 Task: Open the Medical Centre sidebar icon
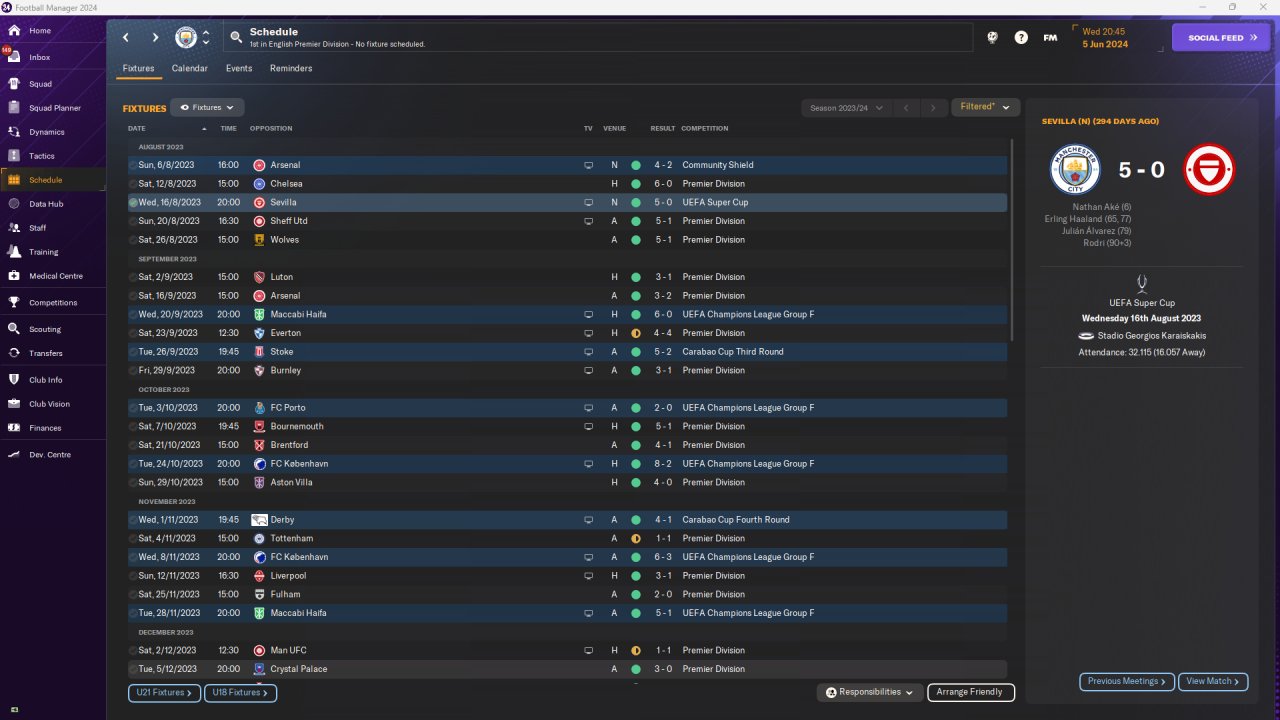tap(14, 276)
